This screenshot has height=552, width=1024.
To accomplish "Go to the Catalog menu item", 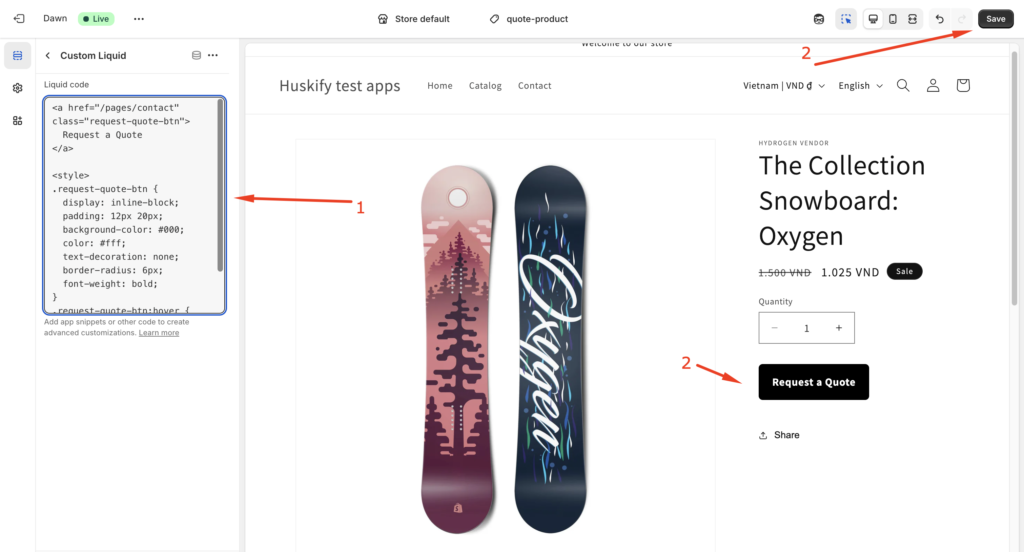I will (485, 86).
